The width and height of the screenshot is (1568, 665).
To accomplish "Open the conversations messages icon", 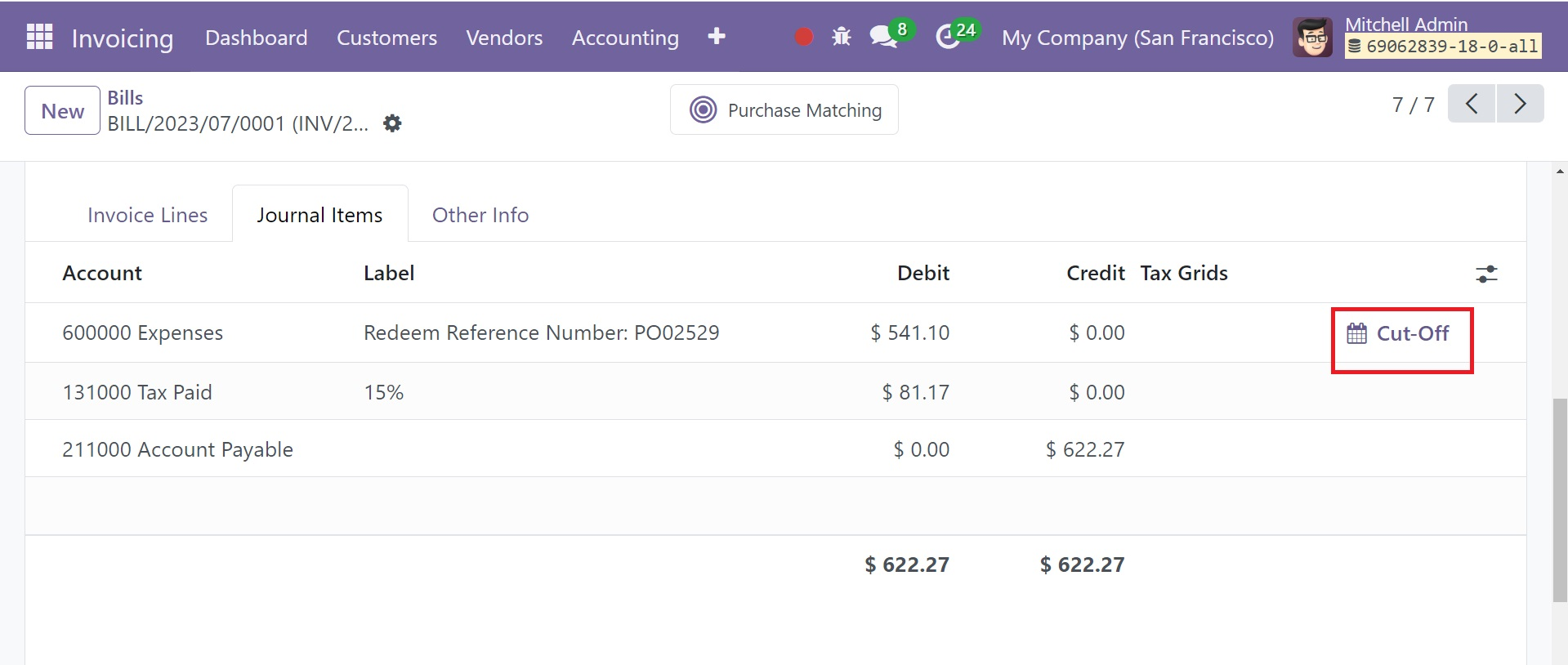I will tap(882, 37).
